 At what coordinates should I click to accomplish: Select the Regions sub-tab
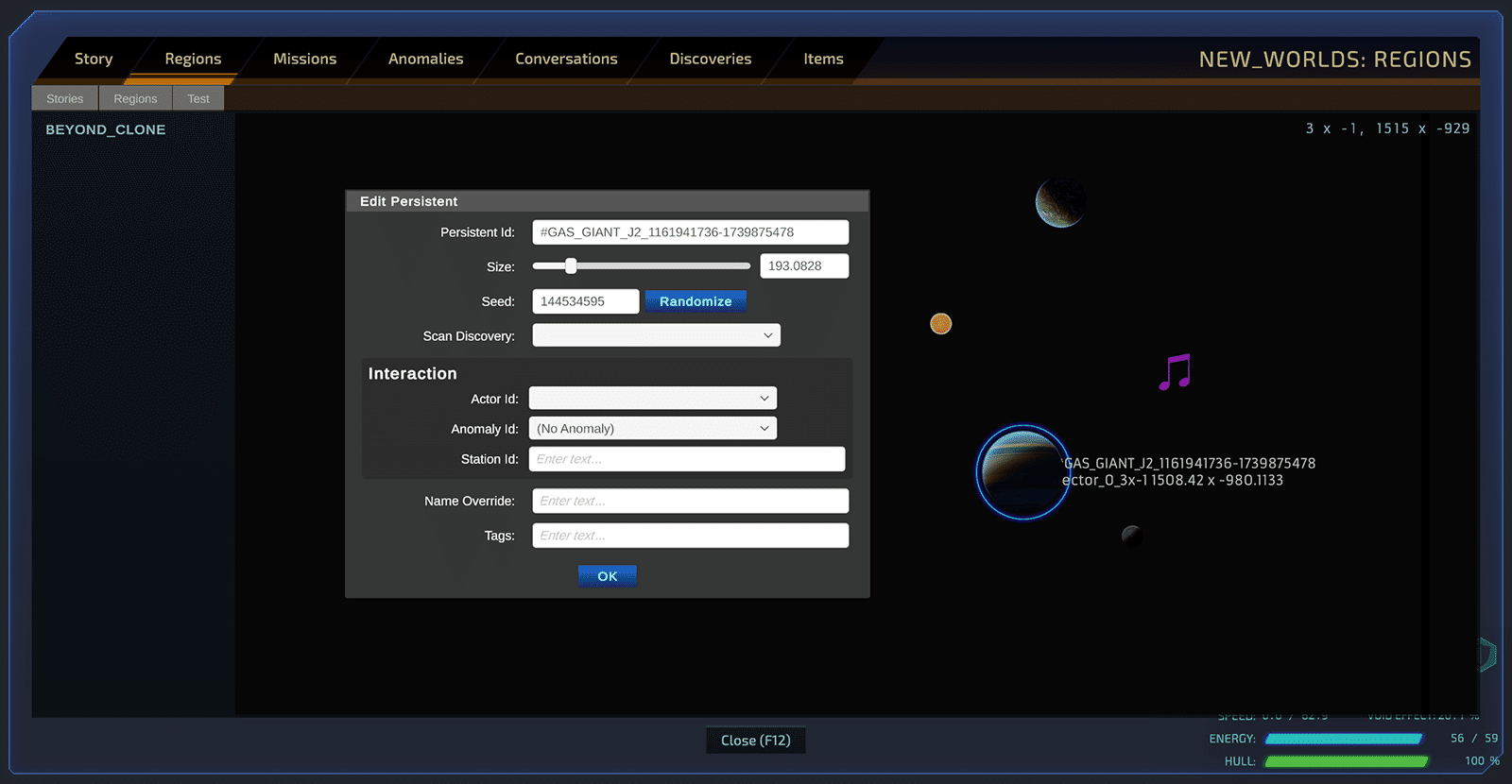tap(135, 98)
